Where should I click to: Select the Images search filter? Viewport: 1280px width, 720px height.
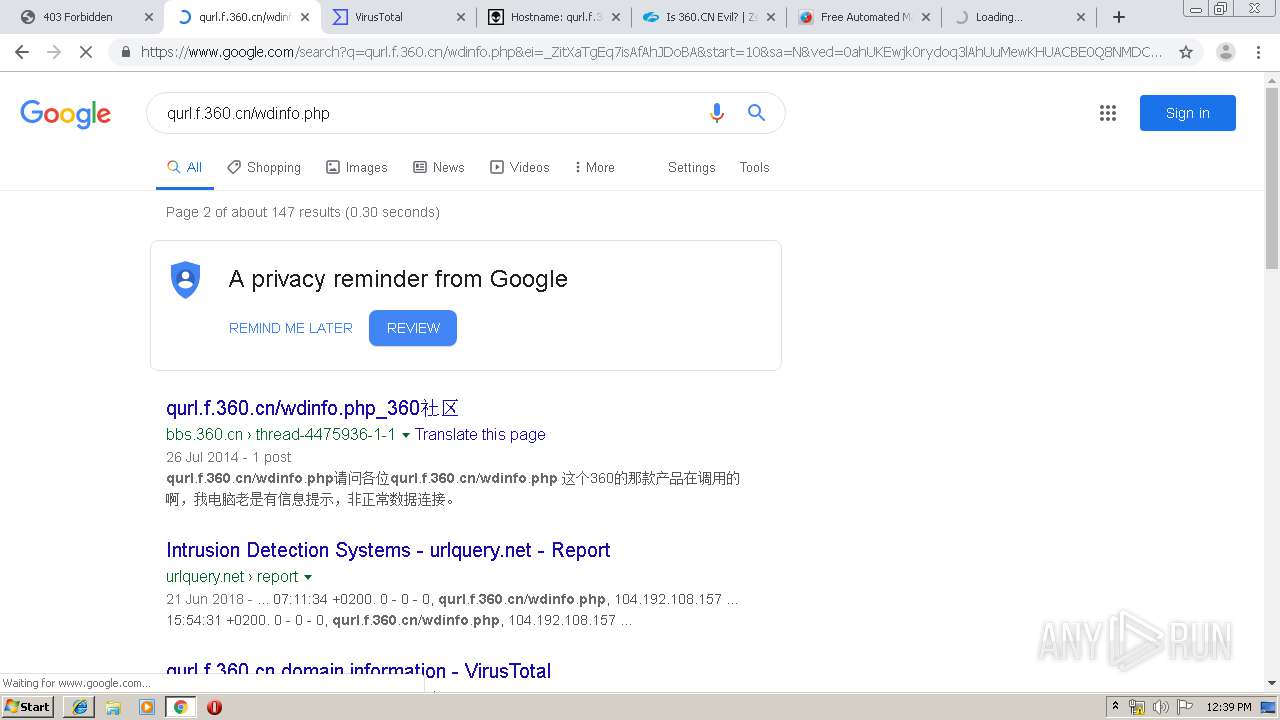(x=357, y=167)
